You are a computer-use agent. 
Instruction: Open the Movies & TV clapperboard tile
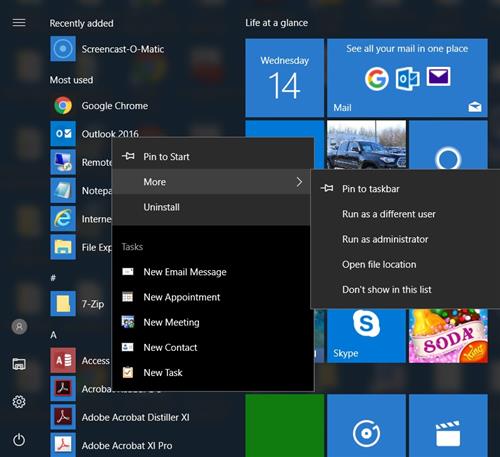tap(448, 426)
